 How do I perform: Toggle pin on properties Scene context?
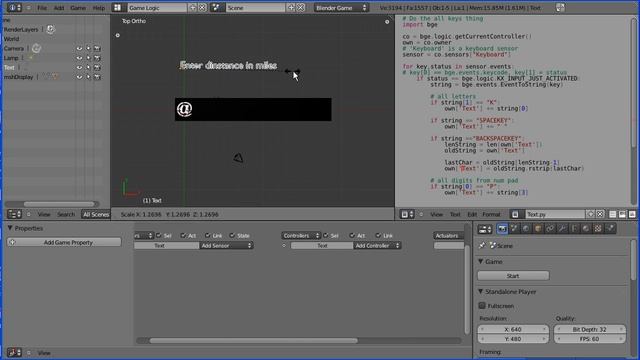point(482,246)
